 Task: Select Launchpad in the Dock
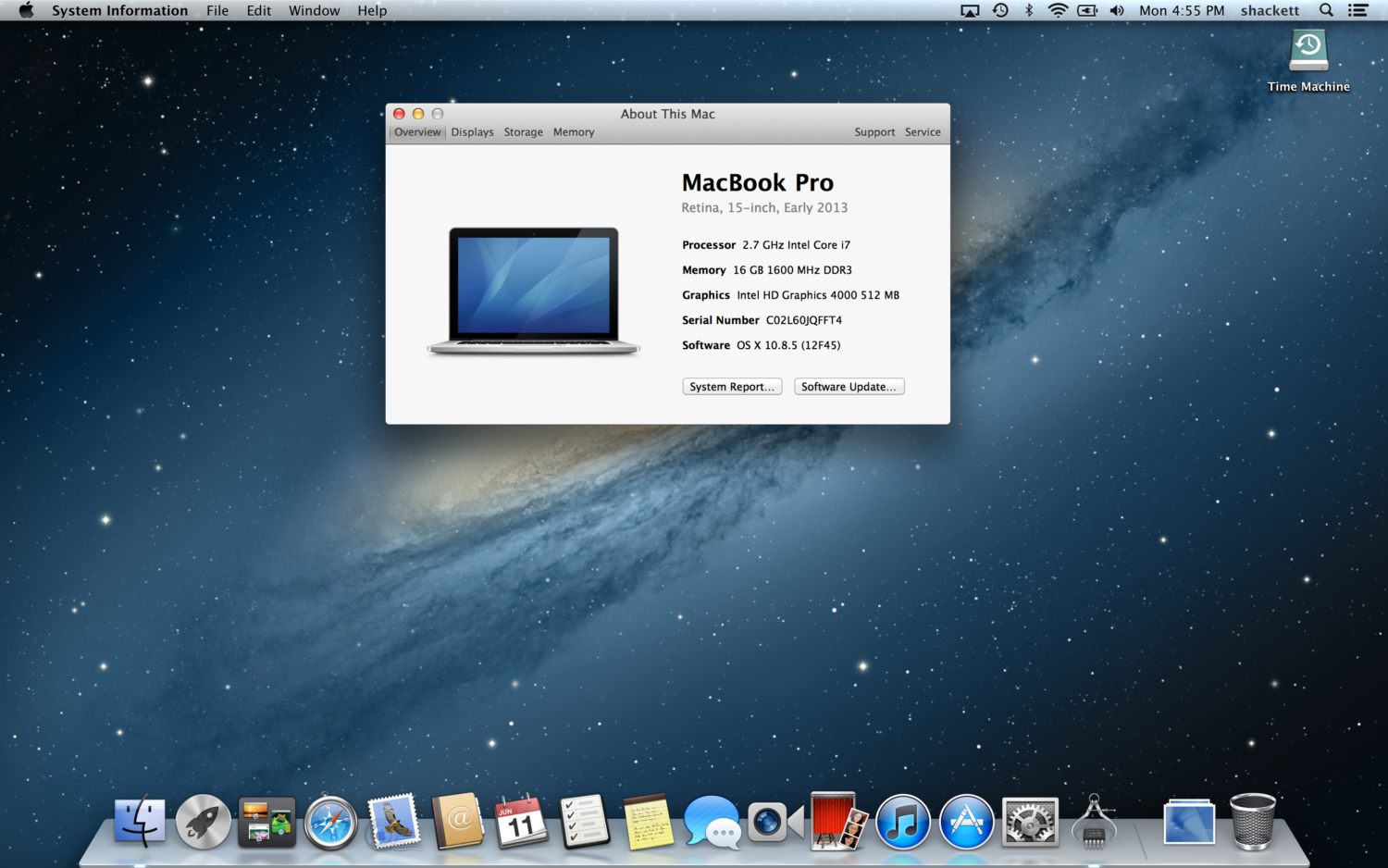tap(203, 821)
